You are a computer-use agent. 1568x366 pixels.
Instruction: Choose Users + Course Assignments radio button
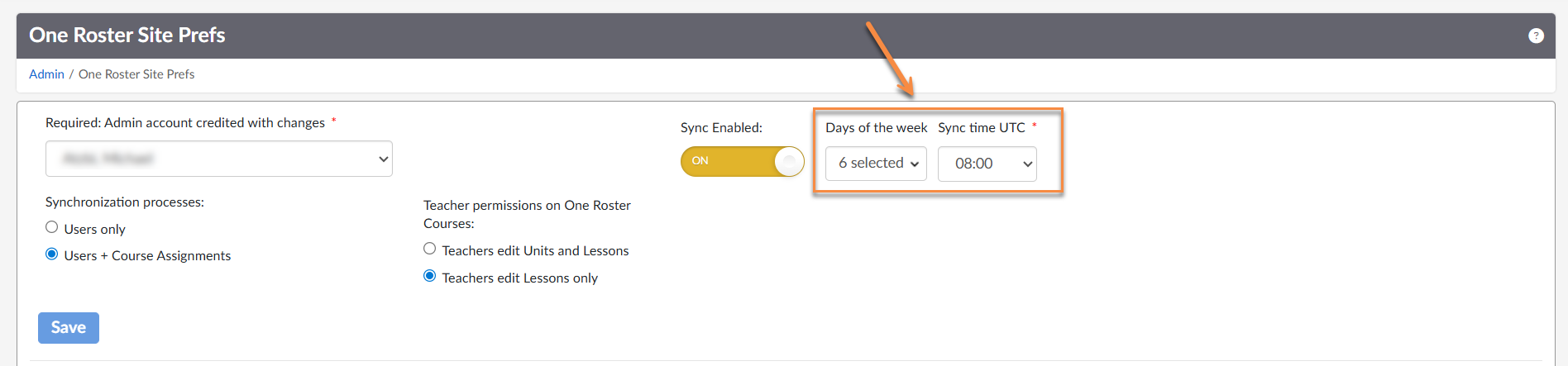click(x=52, y=254)
